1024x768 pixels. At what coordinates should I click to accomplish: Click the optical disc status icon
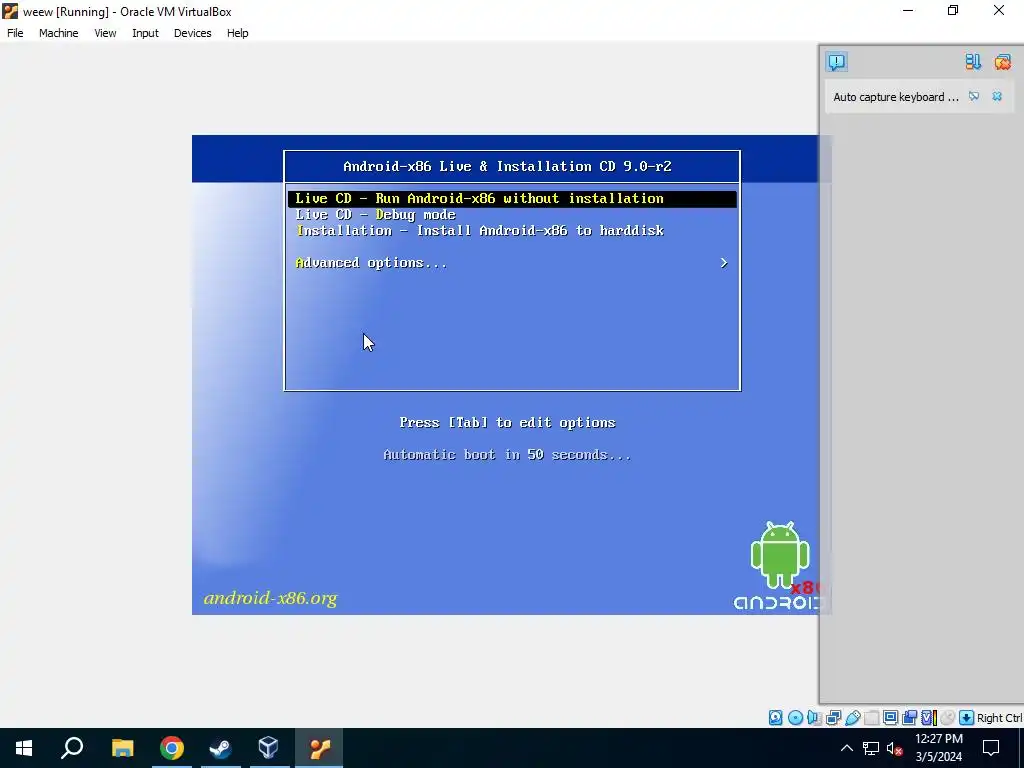tap(795, 718)
